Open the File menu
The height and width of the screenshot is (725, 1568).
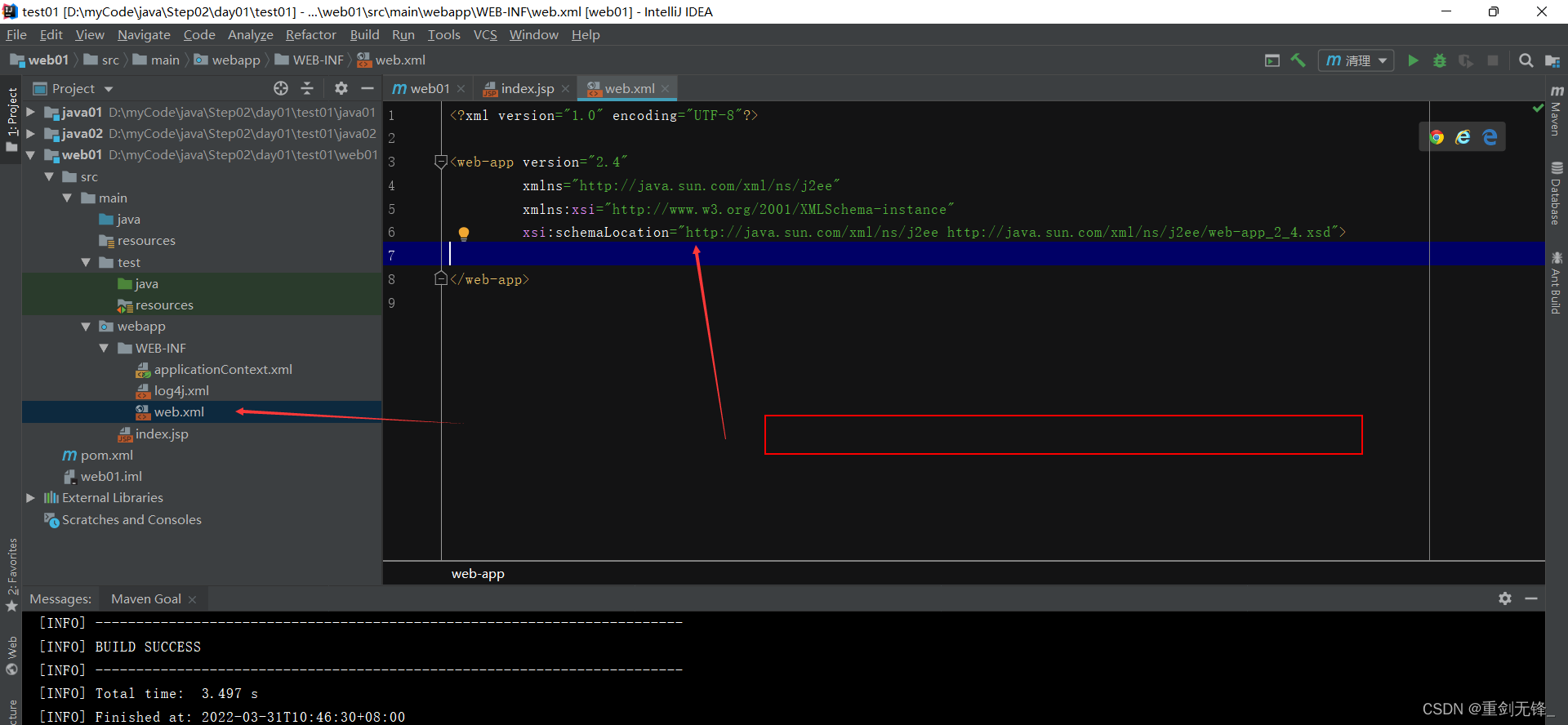point(16,34)
